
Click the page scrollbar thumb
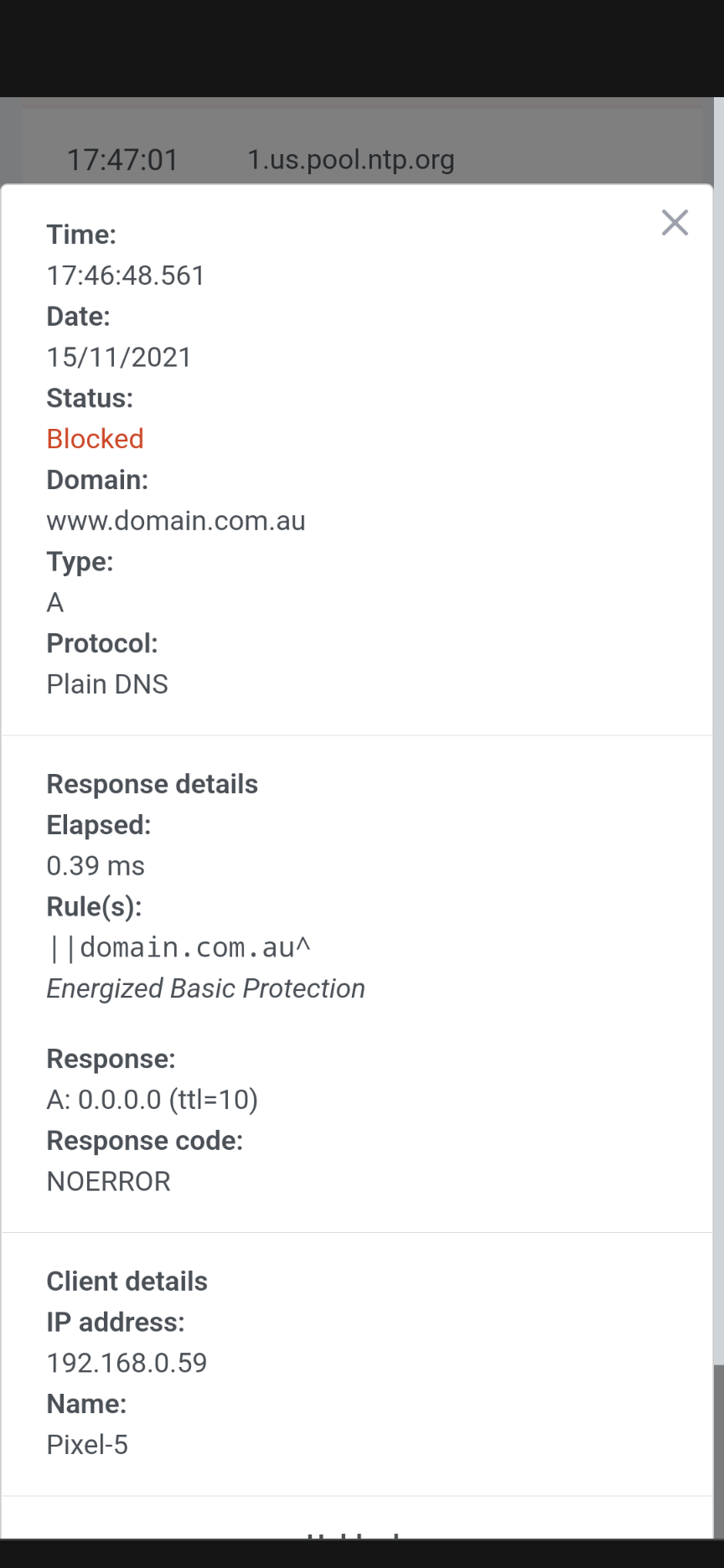click(x=718, y=1451)
